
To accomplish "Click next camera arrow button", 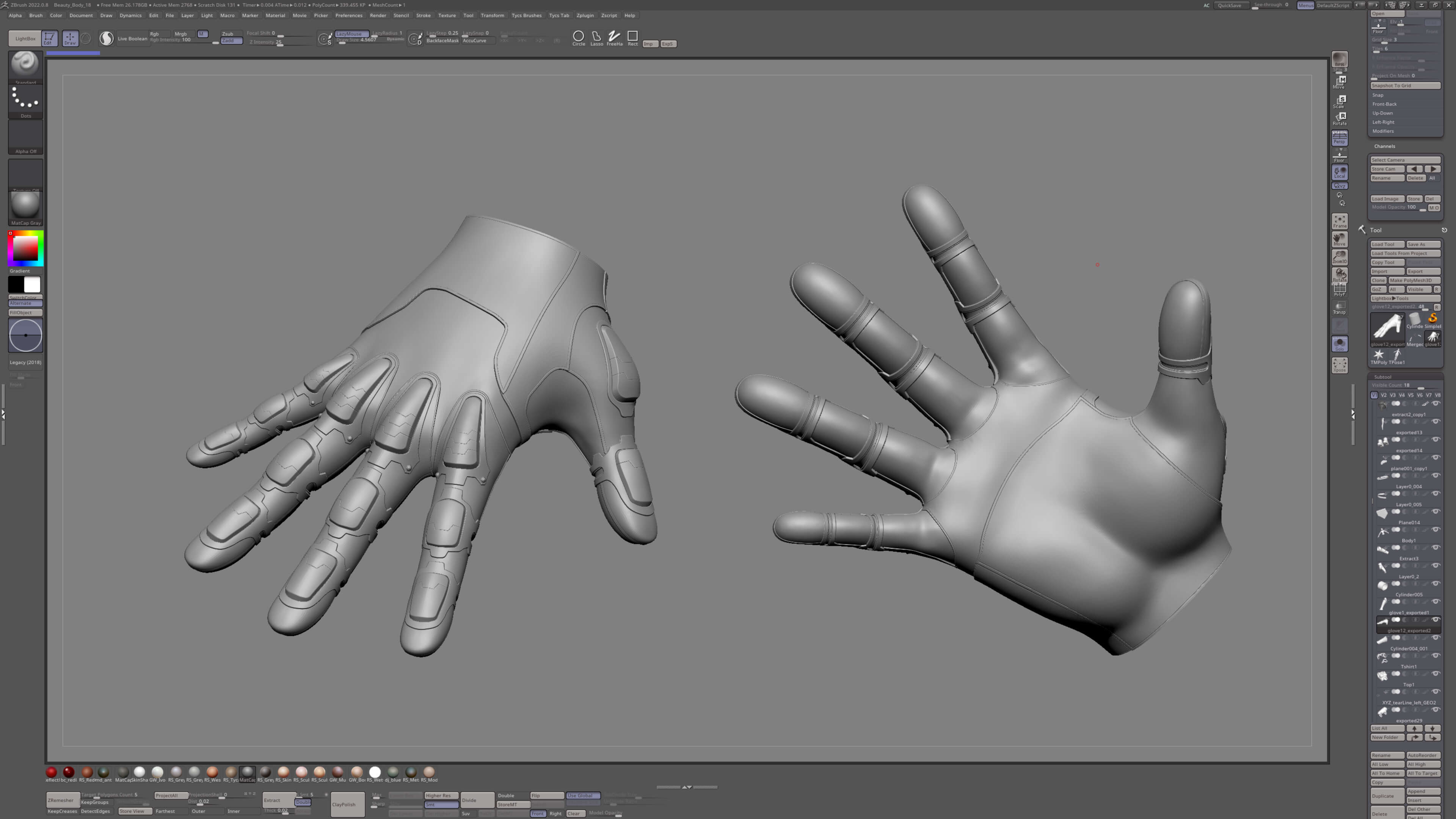I will pyautogui.click(x=1432, y=169).
